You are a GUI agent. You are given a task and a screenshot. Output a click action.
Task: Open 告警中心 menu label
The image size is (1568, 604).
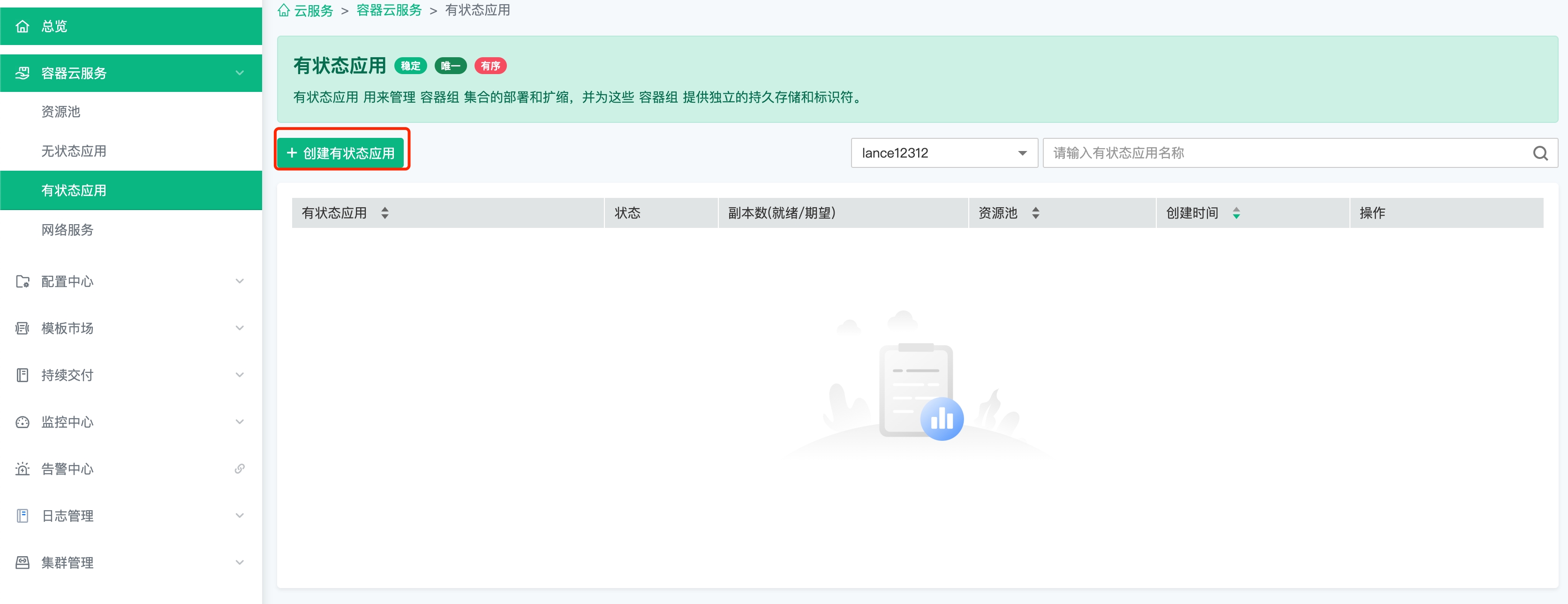(68, 469)
